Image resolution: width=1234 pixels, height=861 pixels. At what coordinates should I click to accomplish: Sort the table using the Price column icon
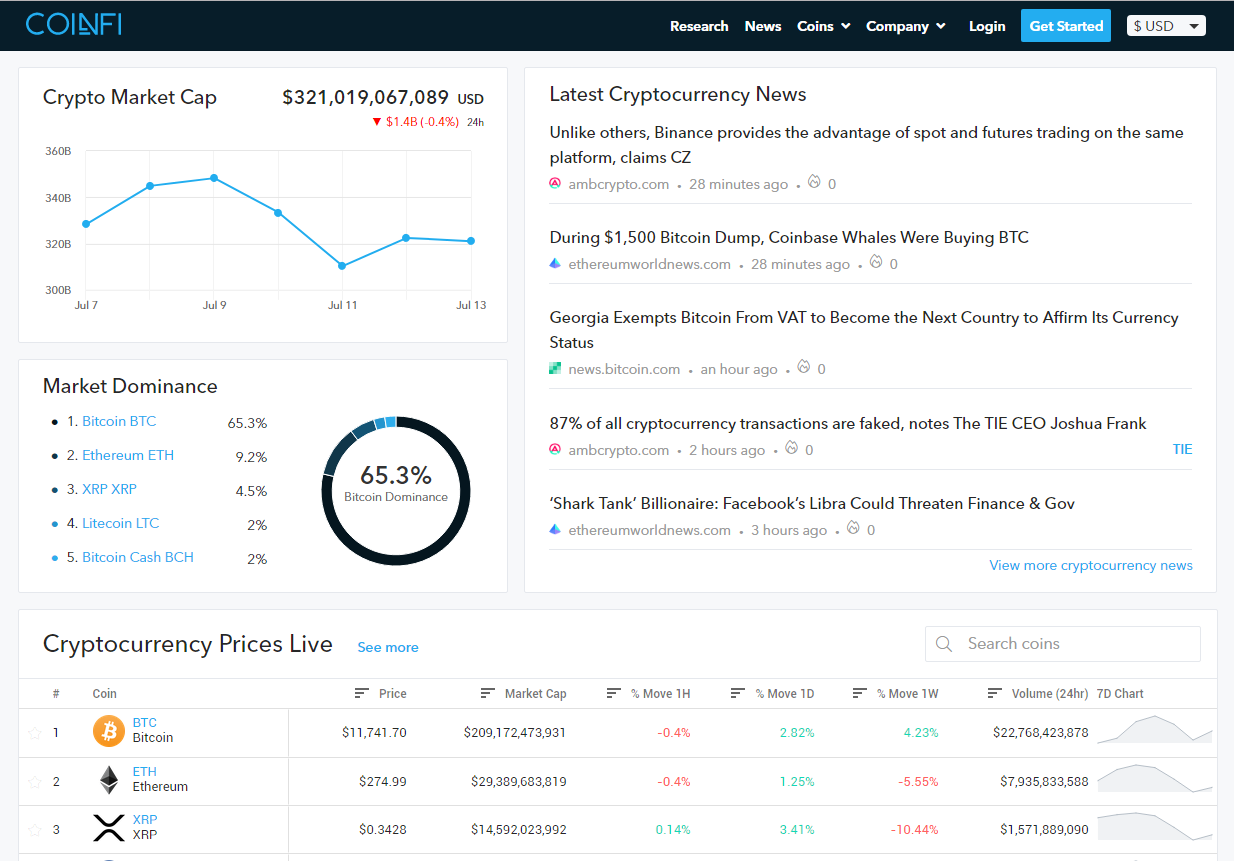click(x=362, y=693)
